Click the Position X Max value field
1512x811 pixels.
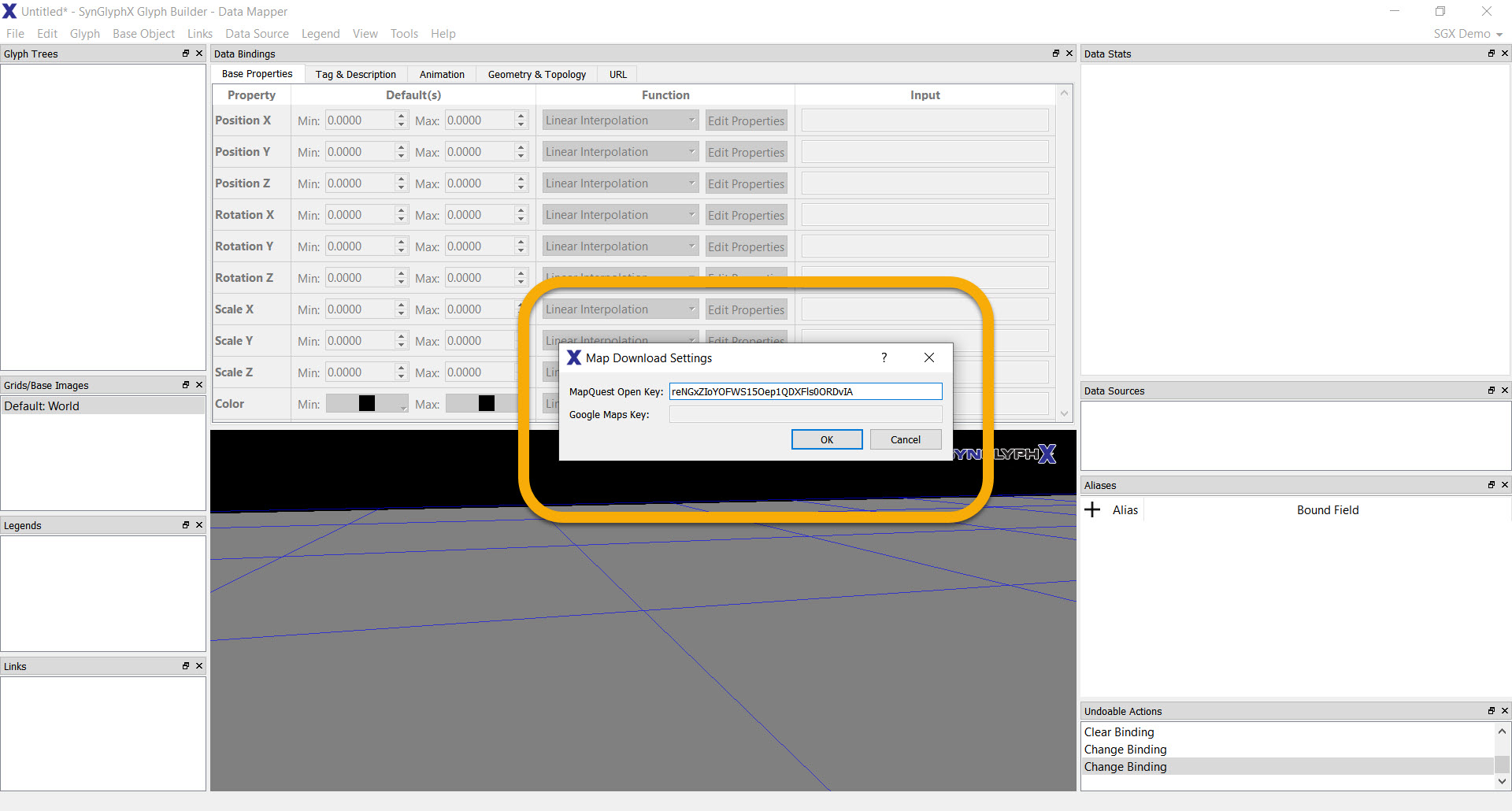[x=480, y=120]
